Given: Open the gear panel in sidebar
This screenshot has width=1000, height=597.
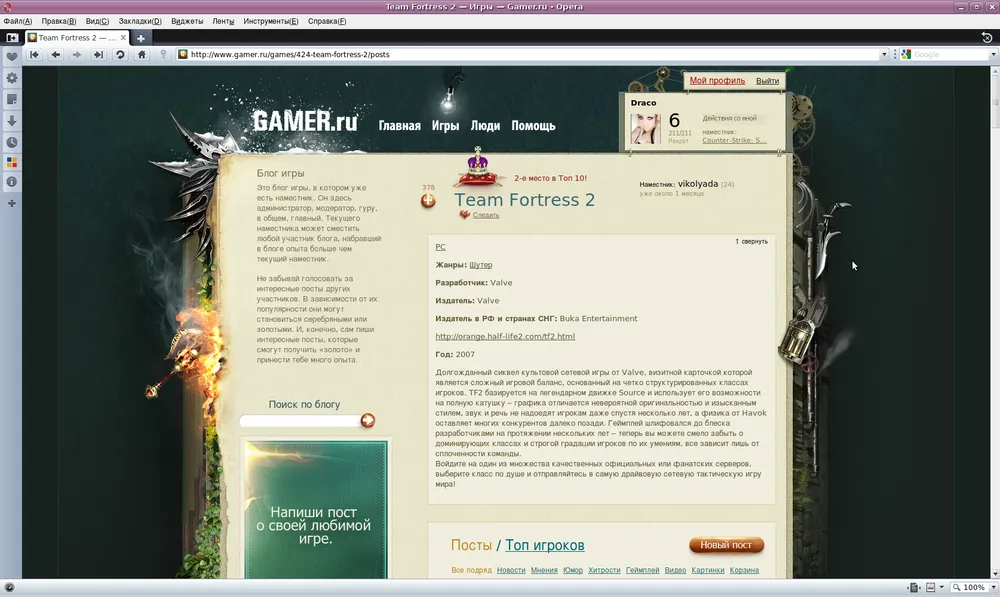Looking at the screenshot, I should [x=11, y=78].
